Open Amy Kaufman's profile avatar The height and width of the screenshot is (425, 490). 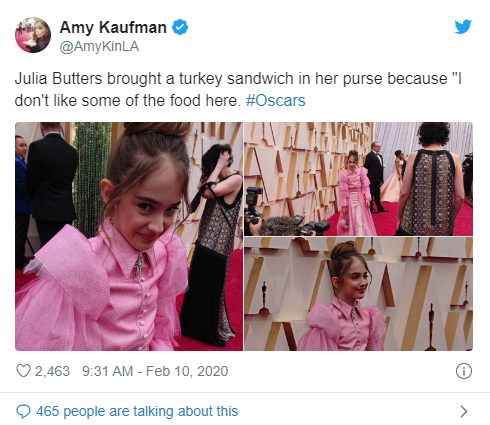click(x=33, y=35)
